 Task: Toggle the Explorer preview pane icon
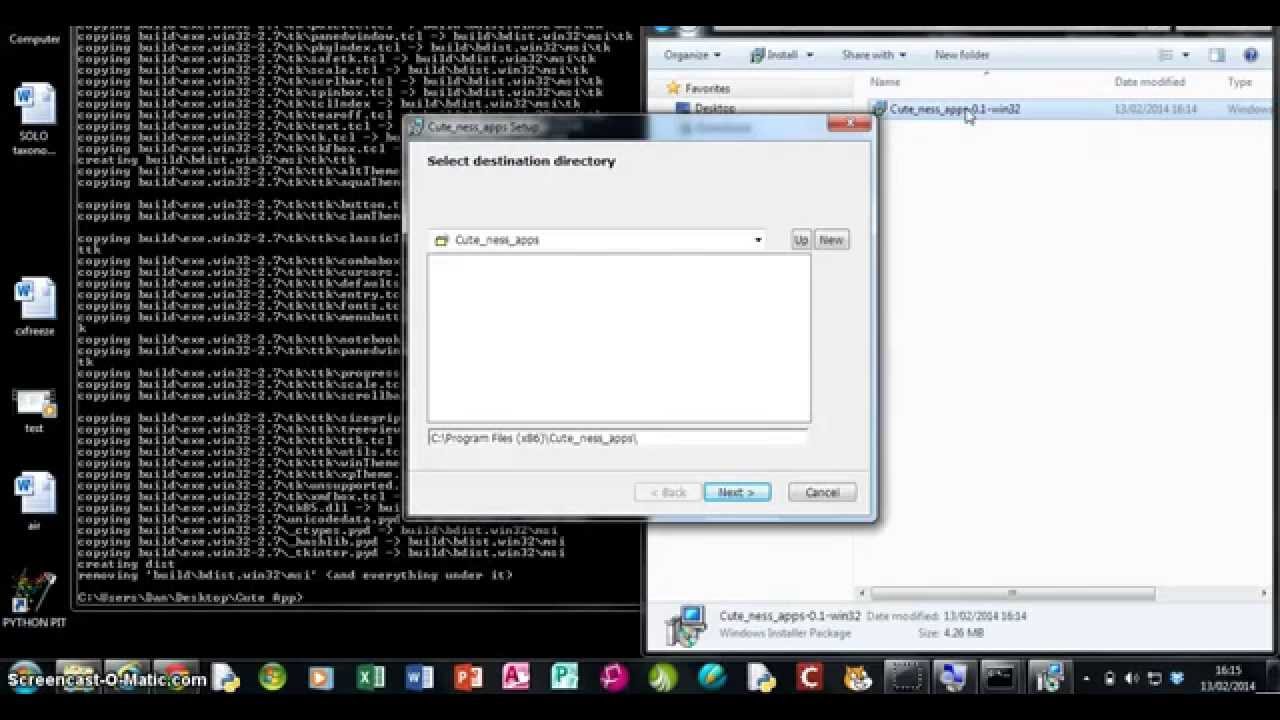coord(1217,55)
